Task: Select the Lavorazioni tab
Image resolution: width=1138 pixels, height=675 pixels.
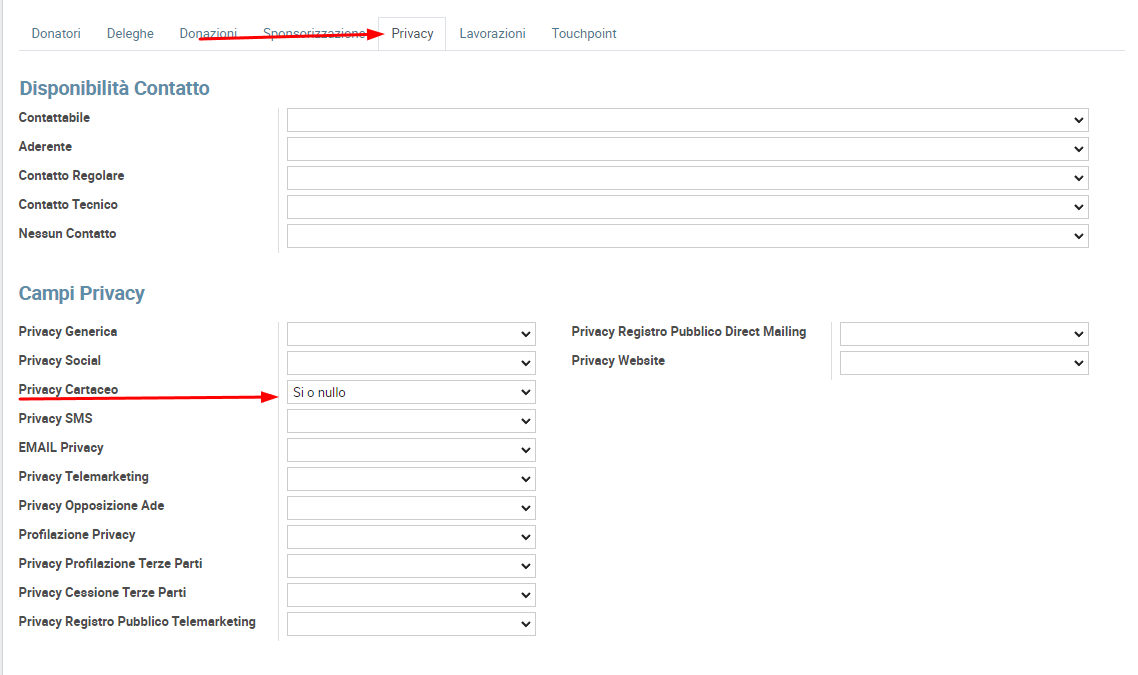Action: (492, 34)
